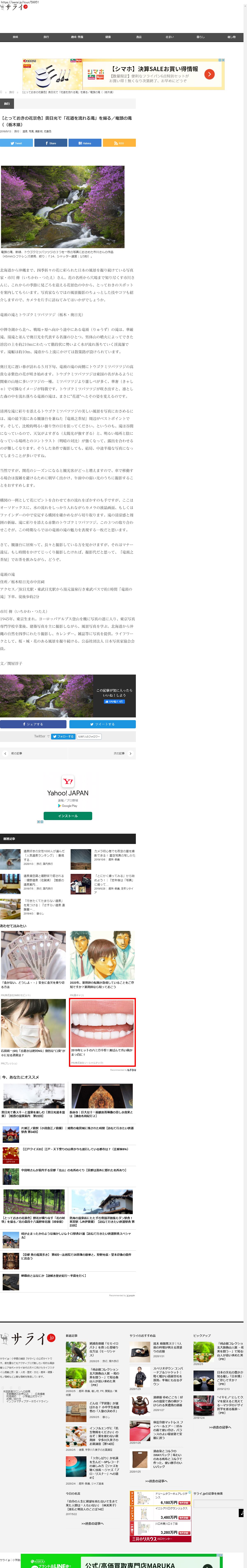Image resolution: width=247 pixels, height=1568 pixels.
Task: Click the home icon in breadcrumb
Action: tap(2, 93)
